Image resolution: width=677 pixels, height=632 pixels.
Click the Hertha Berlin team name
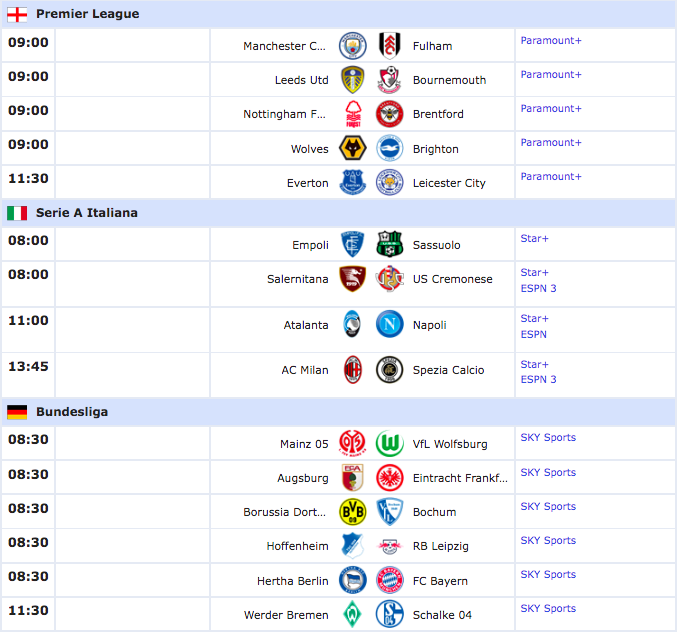292,581
